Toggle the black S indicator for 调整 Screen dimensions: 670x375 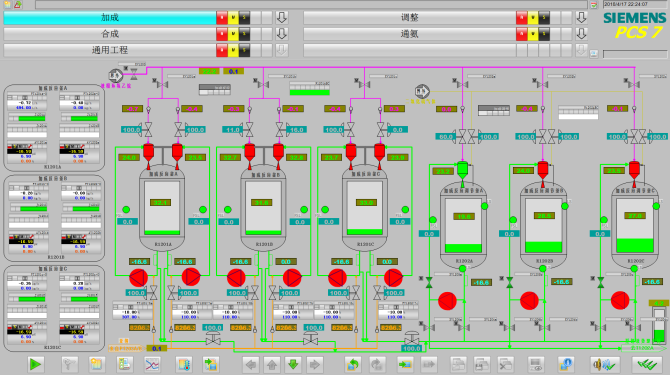544,18
